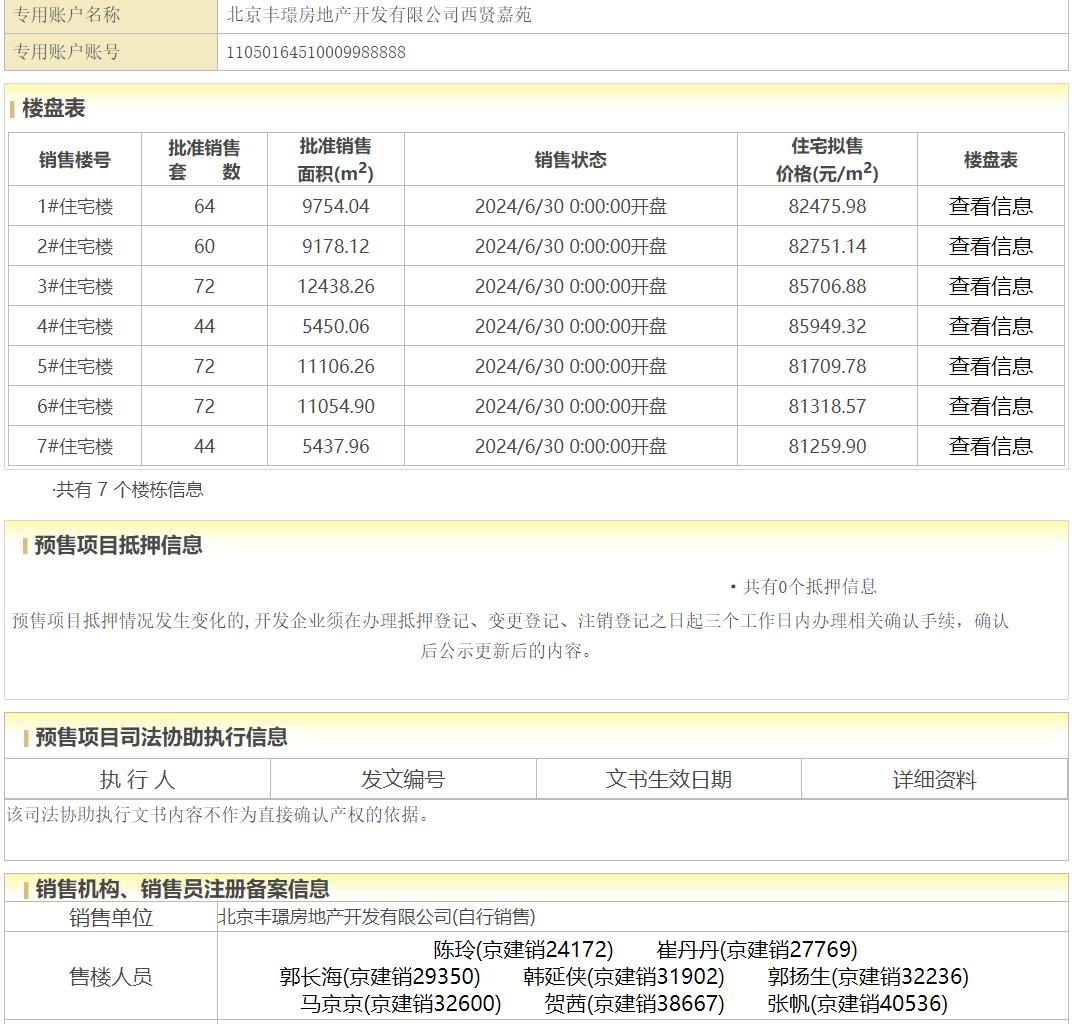Click salesperson 张帆(京建销40536)
1074x1024 pixels.
[858, 1004]
